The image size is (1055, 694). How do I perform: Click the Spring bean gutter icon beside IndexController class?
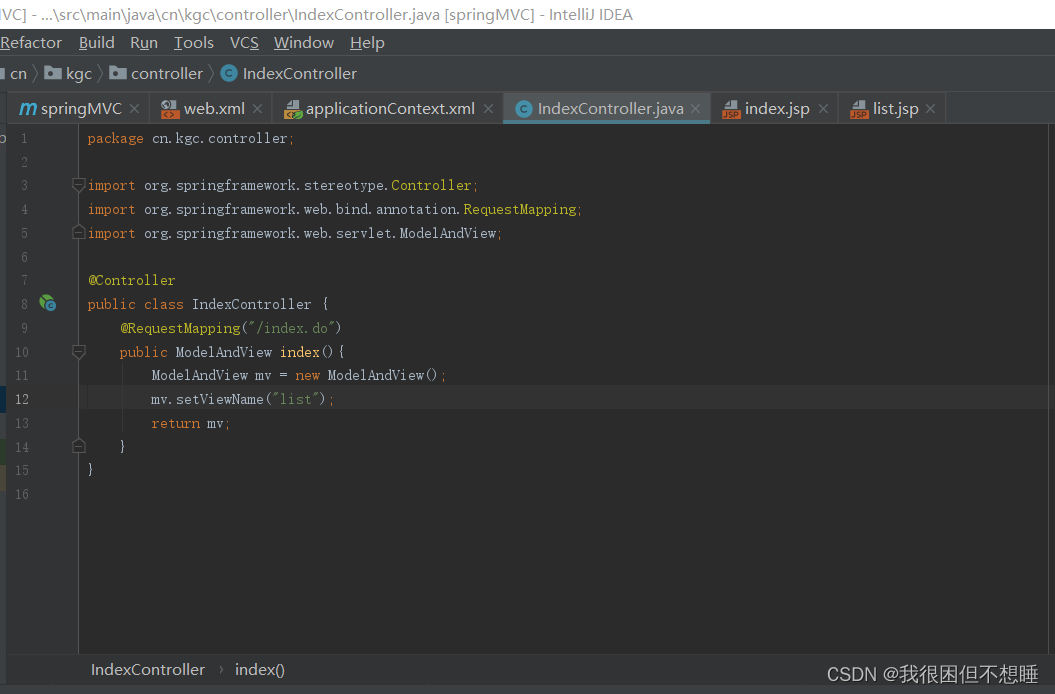click(x=47, y=303)
